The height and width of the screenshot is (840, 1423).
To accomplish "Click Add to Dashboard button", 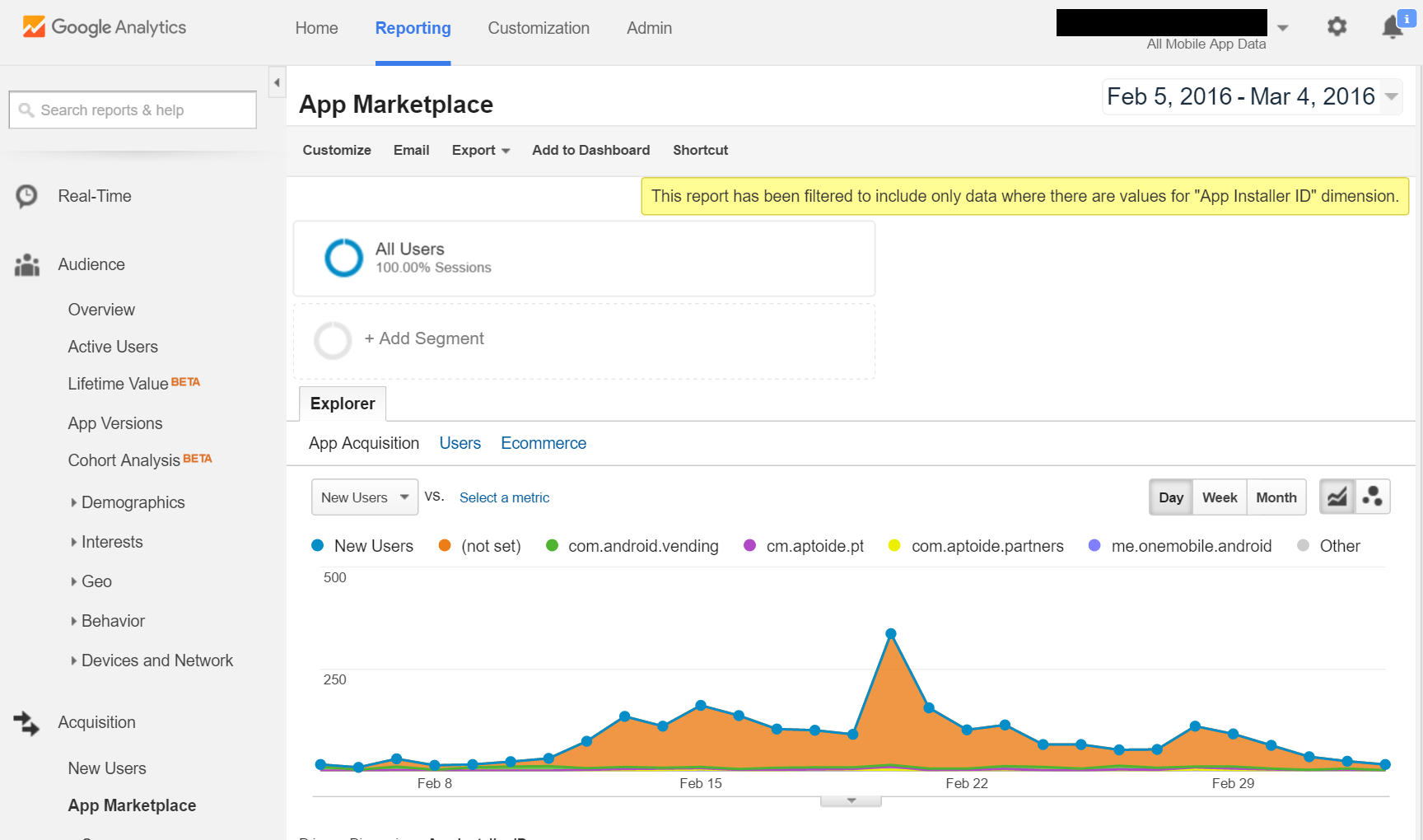I will coord(590,150).
